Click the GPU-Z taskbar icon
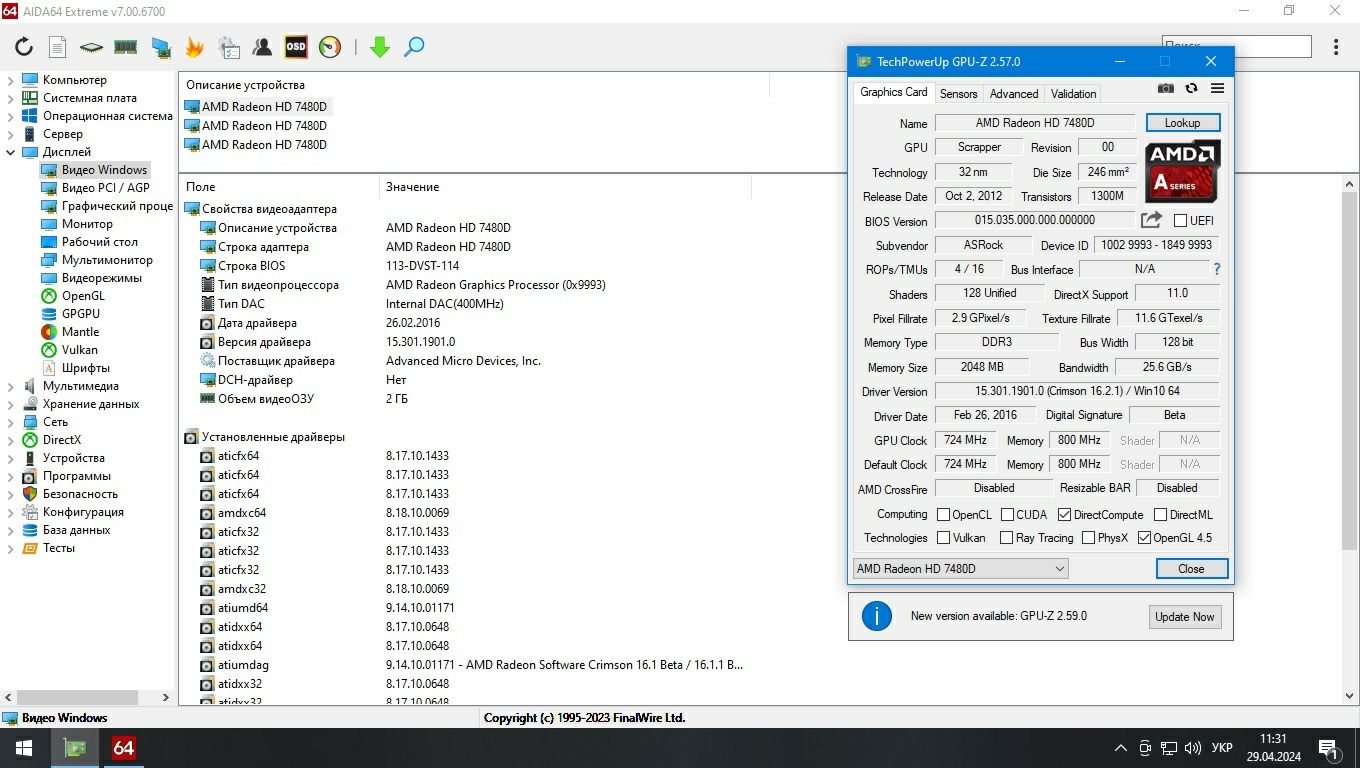 coord(75,748)
